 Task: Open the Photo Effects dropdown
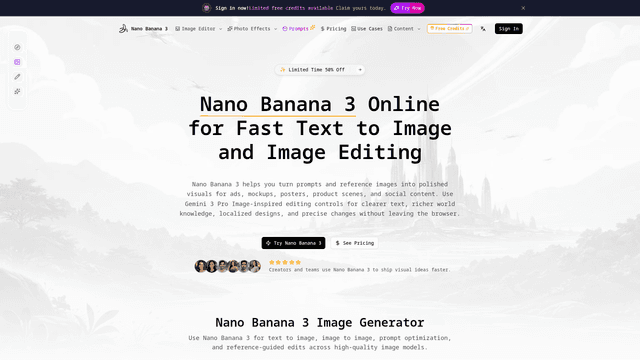(252, 29)
